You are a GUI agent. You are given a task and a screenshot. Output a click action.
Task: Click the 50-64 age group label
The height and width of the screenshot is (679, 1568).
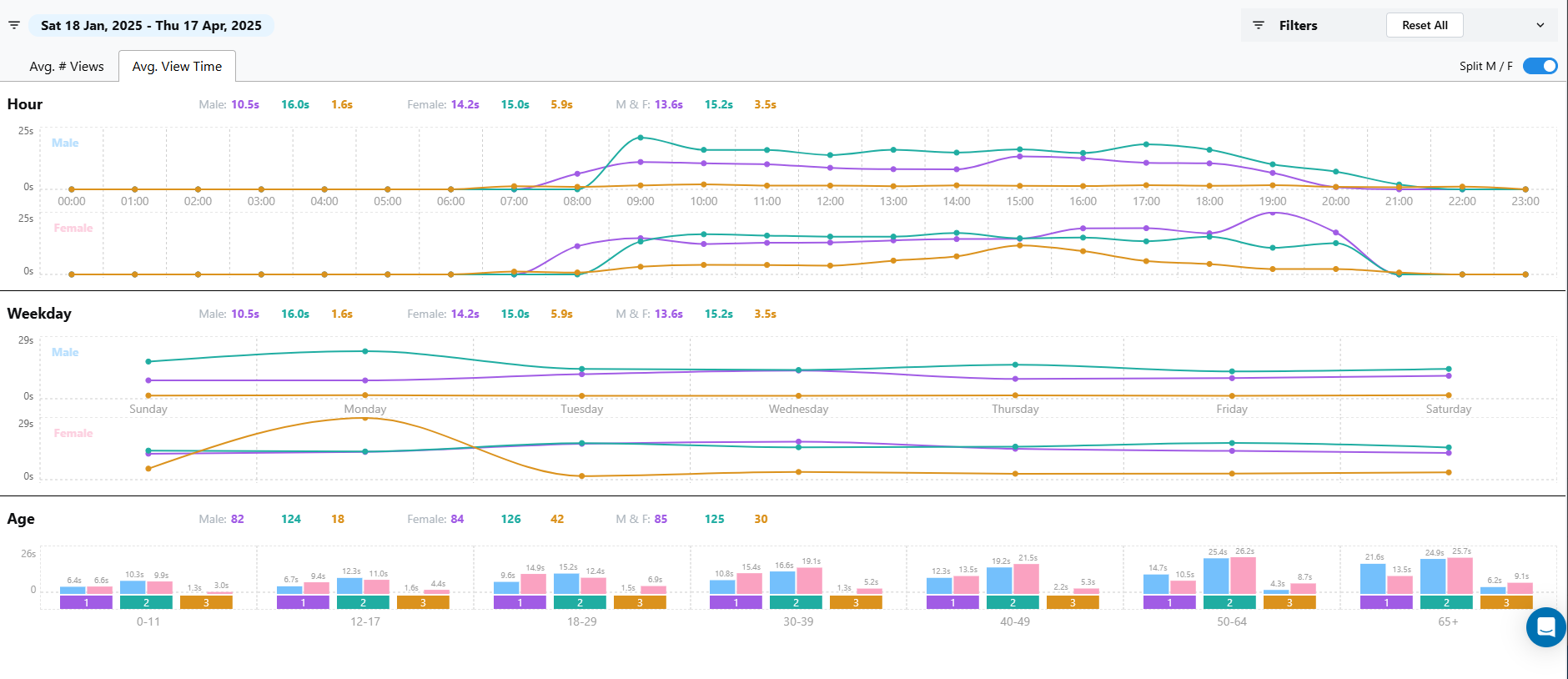(1232, 621)
